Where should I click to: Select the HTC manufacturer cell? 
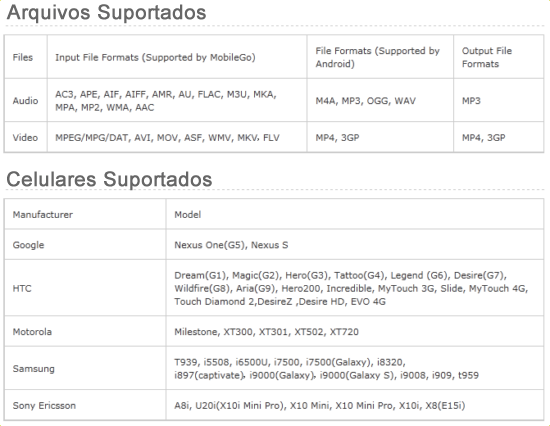pyautogui.click(x=22, y=288)
